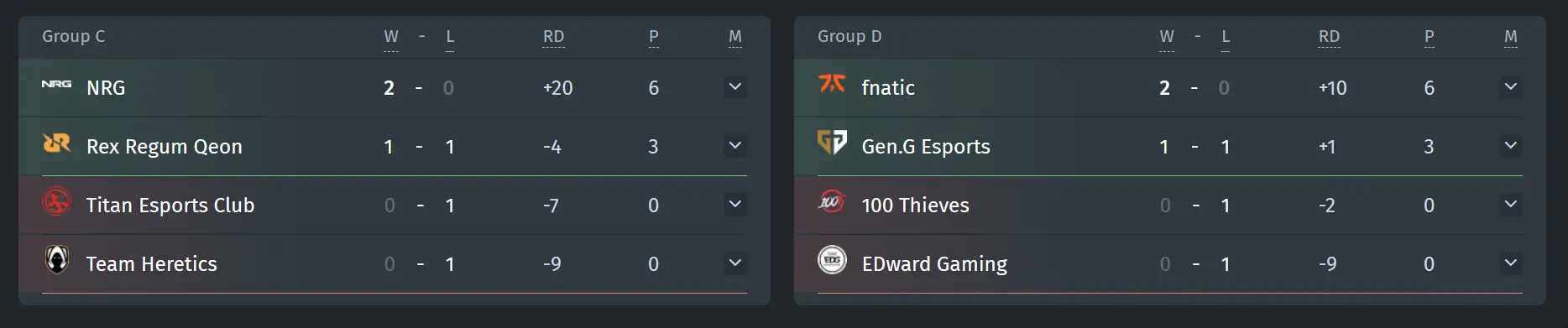Expand 100 Thieves matches chevron
The image size is (1568, 328).
click(1511, 205)
